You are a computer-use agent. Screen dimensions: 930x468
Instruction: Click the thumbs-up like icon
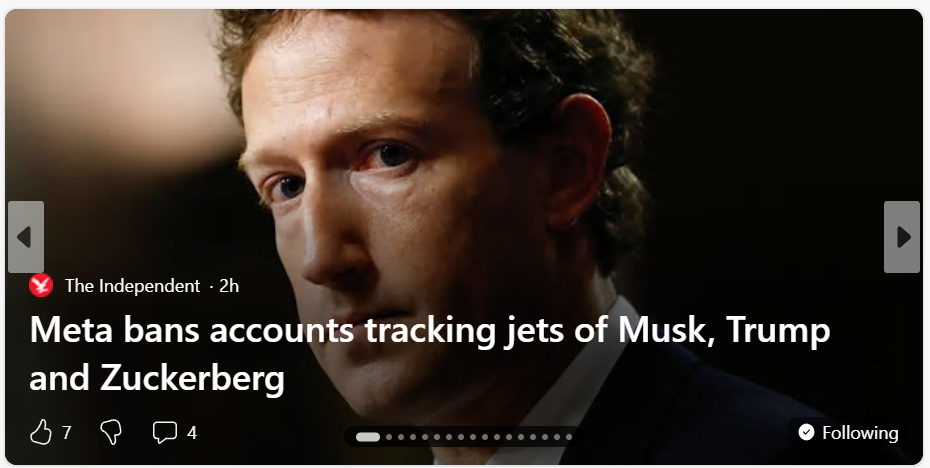[40, 432]
